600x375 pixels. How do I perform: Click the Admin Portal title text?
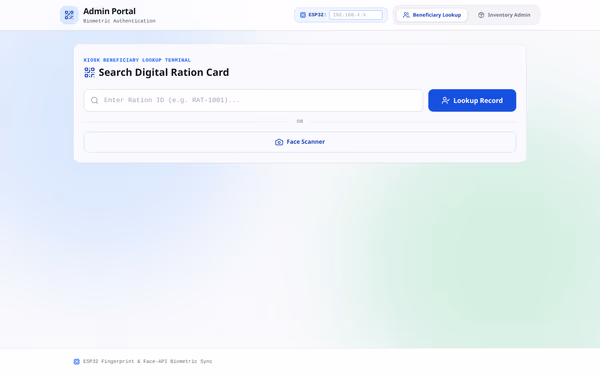point(109,11)
